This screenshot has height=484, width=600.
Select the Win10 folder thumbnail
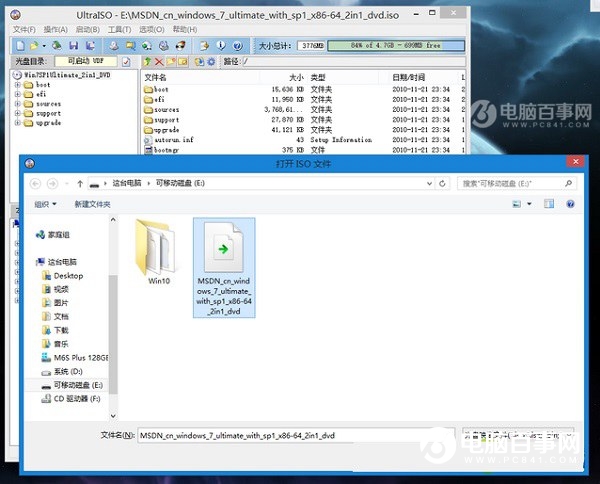pyautogui.click(x=158, y=252)
